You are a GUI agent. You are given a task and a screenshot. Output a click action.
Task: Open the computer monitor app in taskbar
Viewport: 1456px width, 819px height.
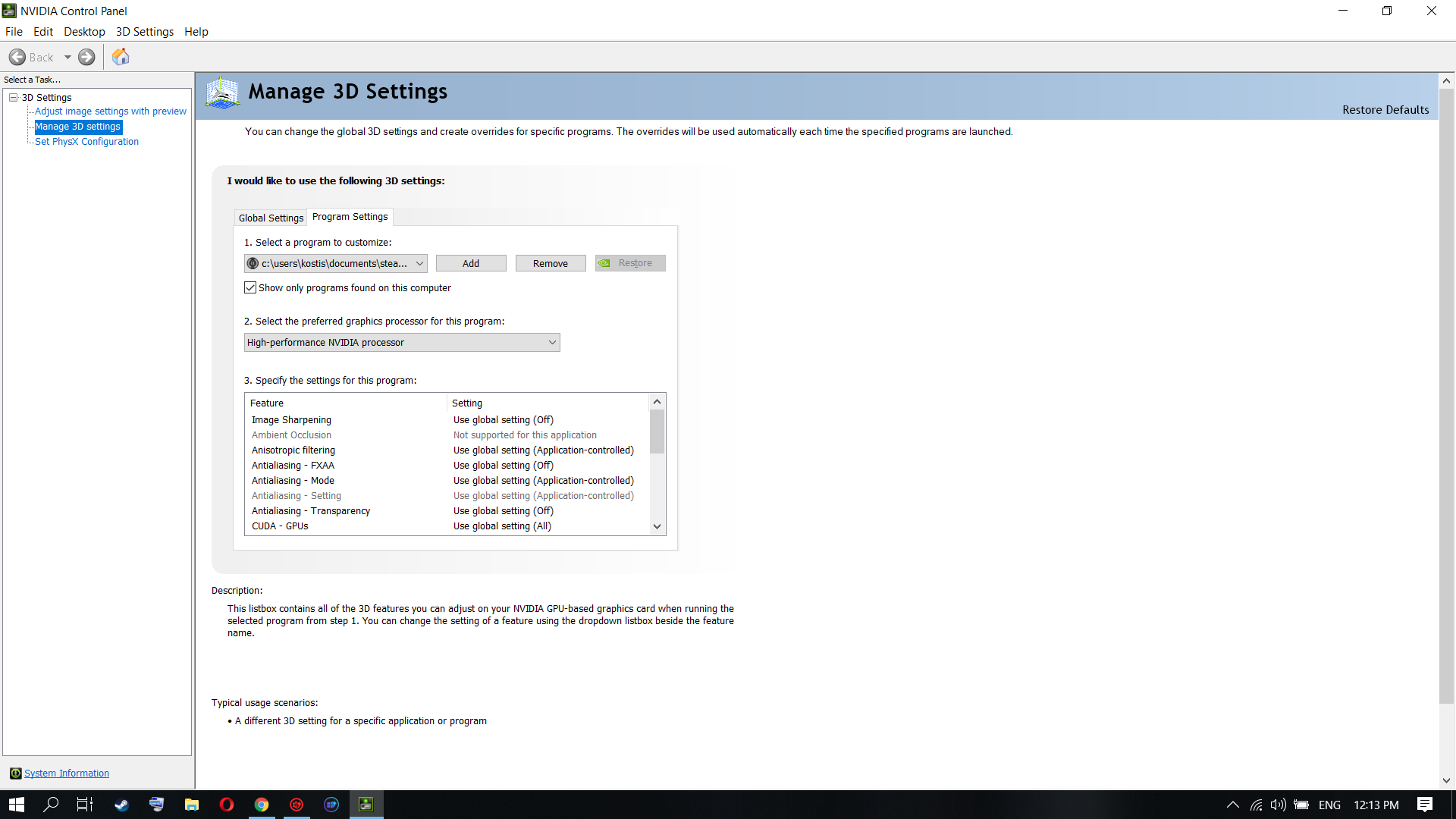point(156,805)
